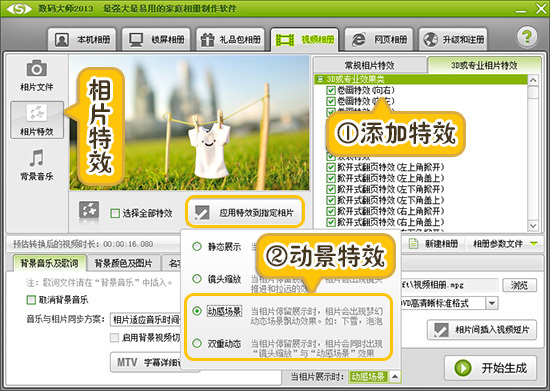Open the 网页相册 top tab

pos(379,40)
